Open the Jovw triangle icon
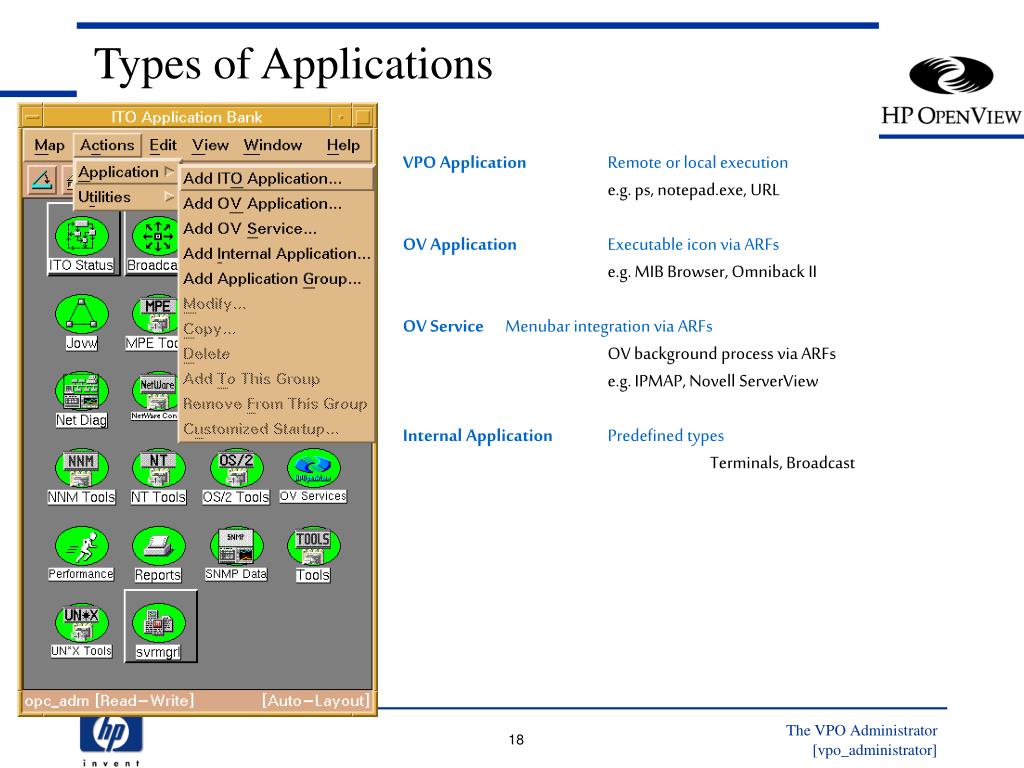Viewport: 1024px width, 768px height. tap(82, 314)
